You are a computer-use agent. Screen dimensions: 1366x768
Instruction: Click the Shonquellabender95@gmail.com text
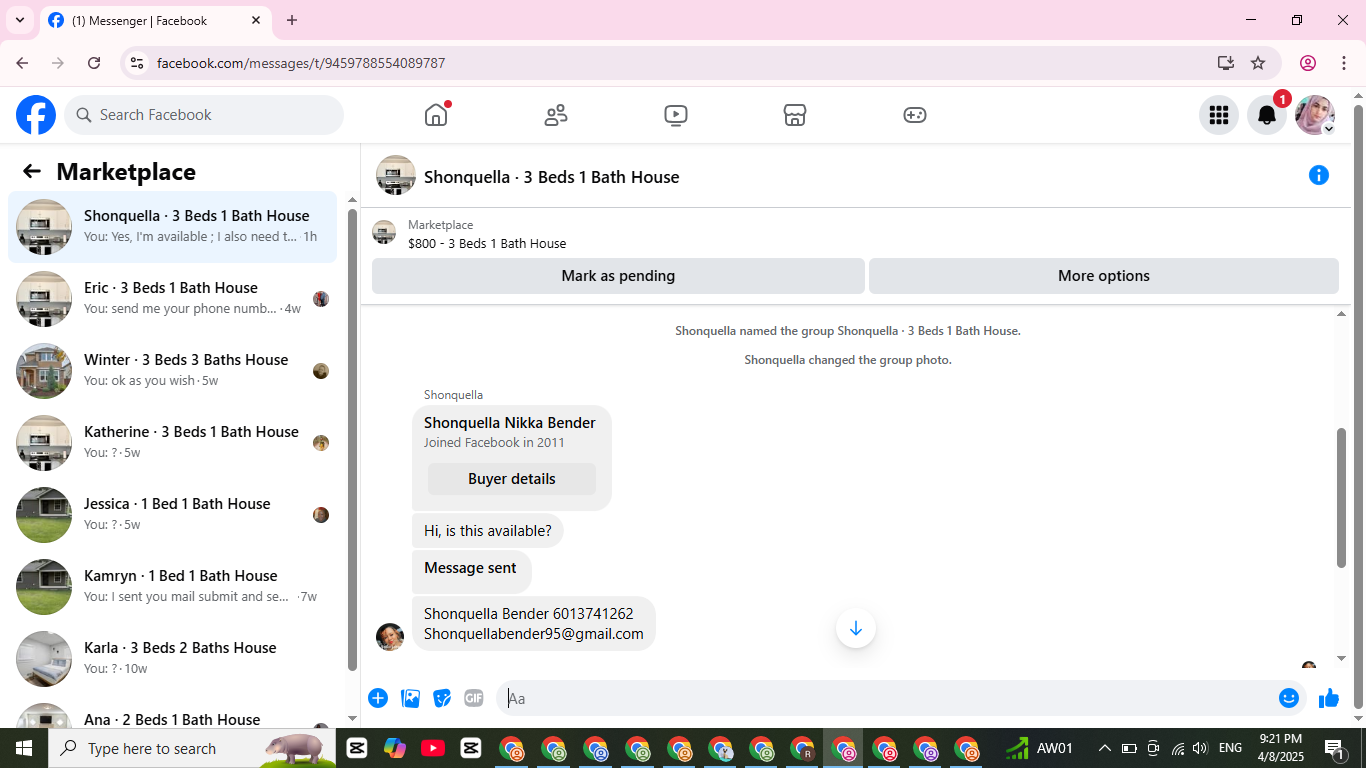coord(534,633)
